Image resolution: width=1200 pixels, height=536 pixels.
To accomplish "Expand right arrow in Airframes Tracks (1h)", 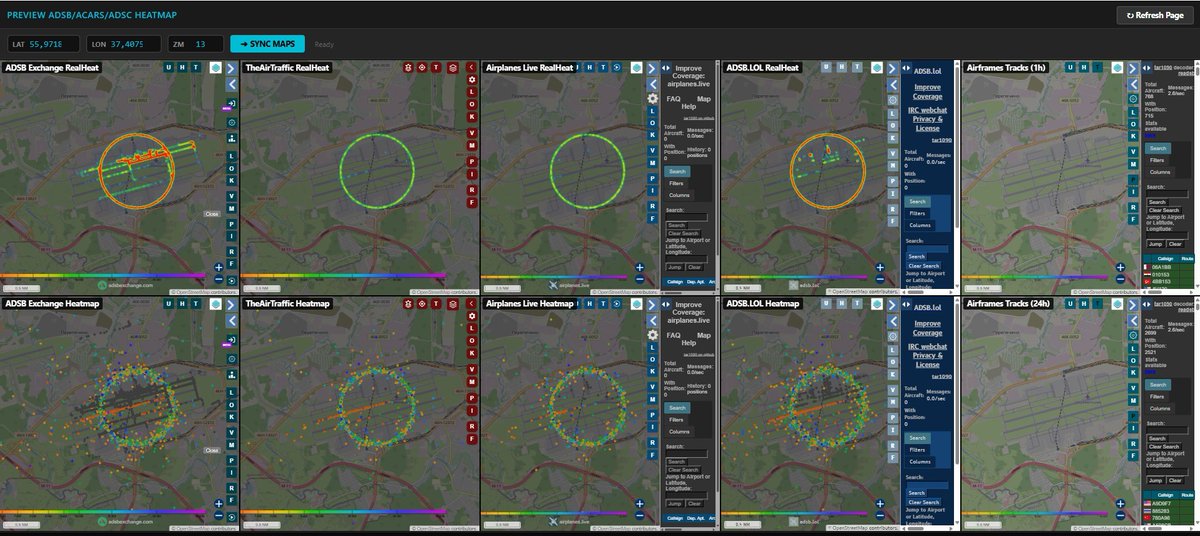I will pos(1132,69).
